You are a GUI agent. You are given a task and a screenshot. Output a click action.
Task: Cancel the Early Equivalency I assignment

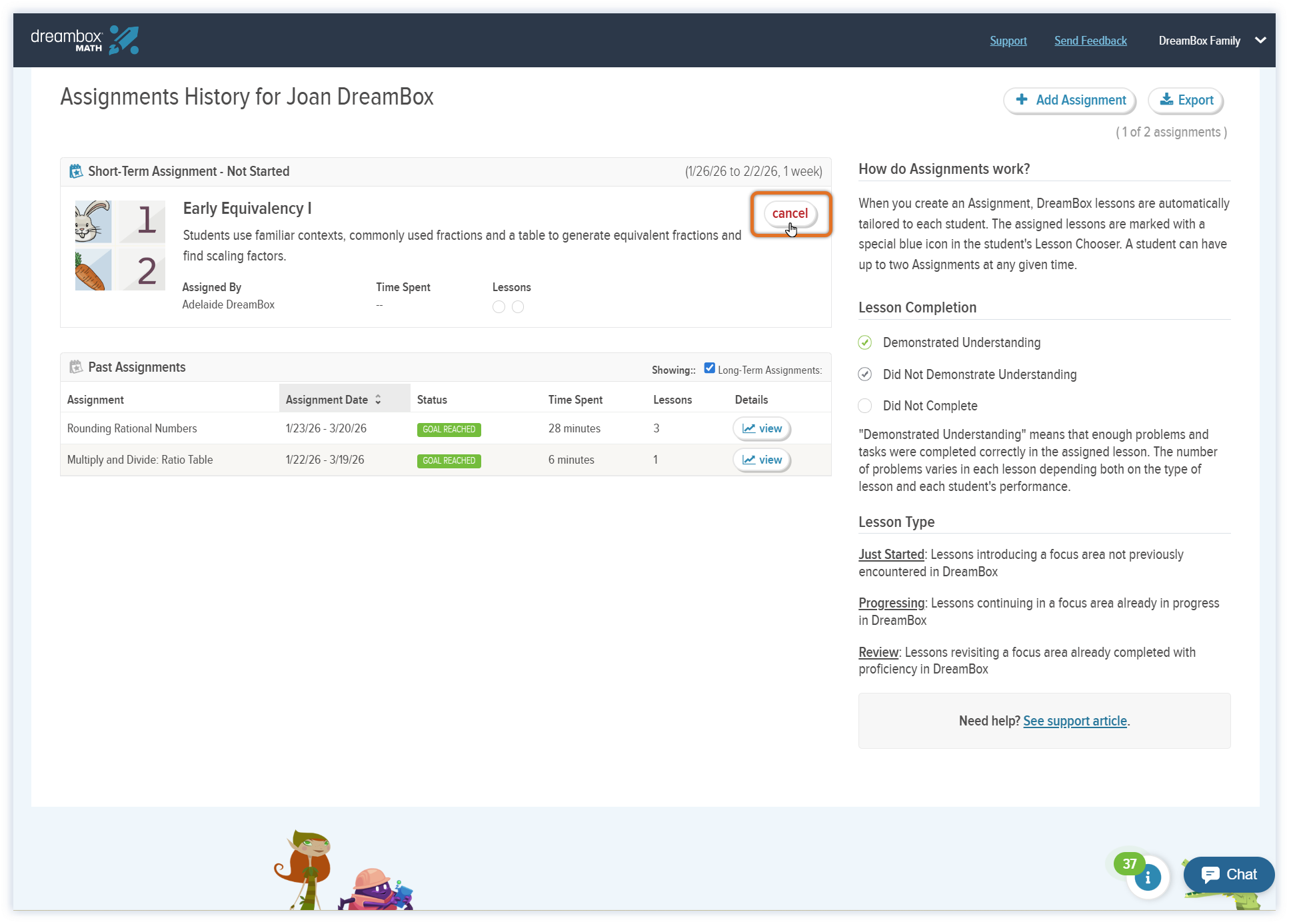point(790,213)
